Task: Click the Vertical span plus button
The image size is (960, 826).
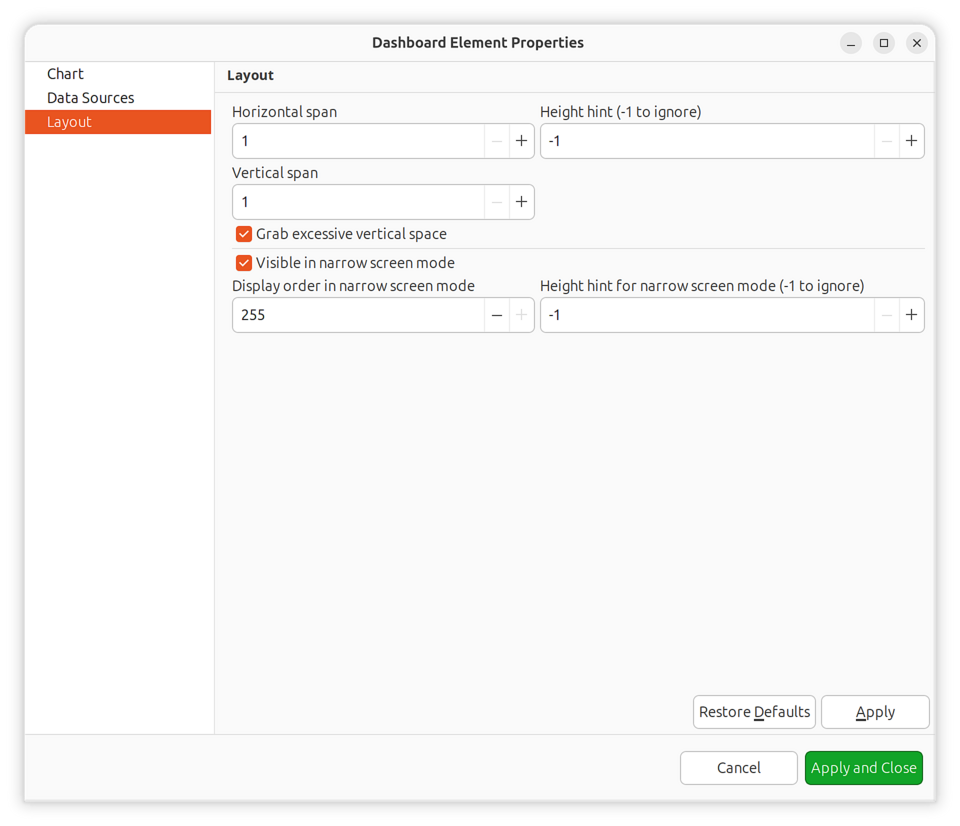Action: tap(521, 202)
